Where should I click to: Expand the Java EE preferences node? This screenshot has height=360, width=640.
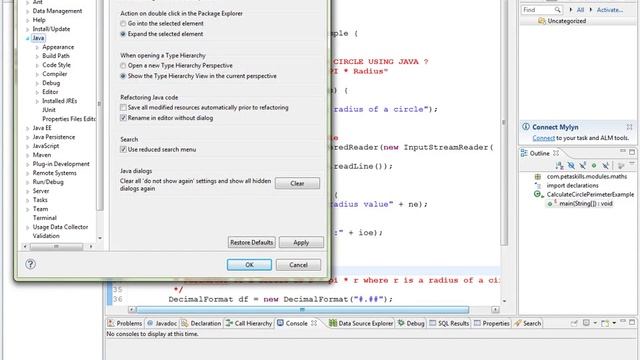tap(27, 128)
